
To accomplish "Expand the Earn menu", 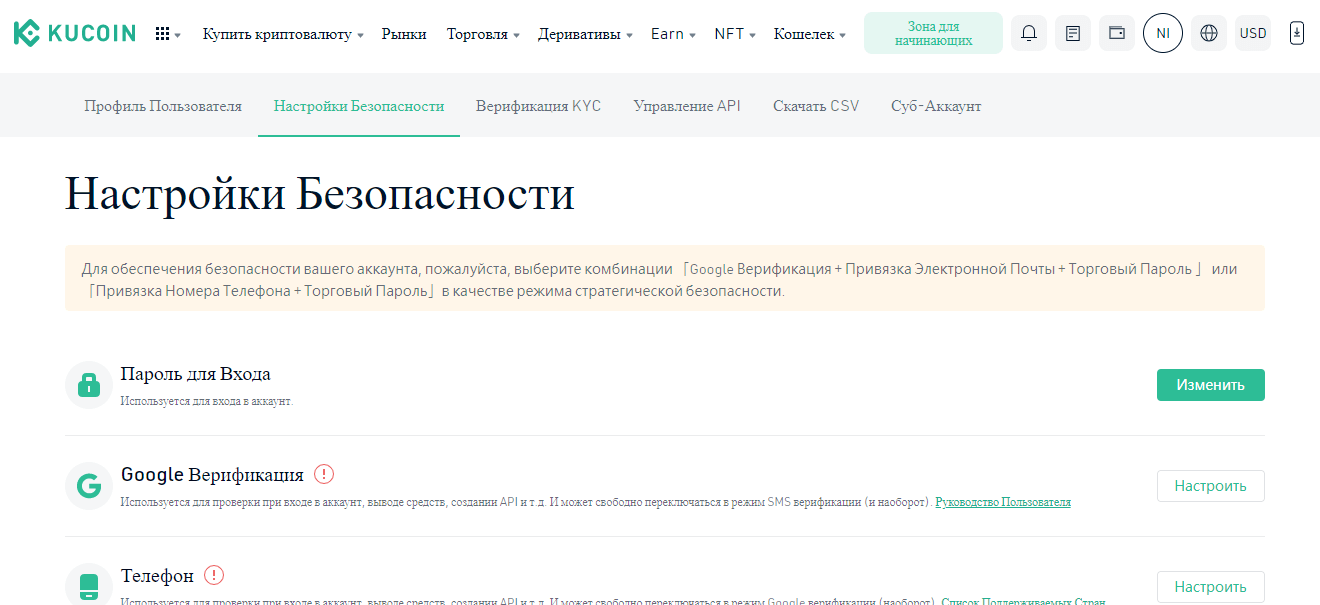I will (x=674, y=34).
